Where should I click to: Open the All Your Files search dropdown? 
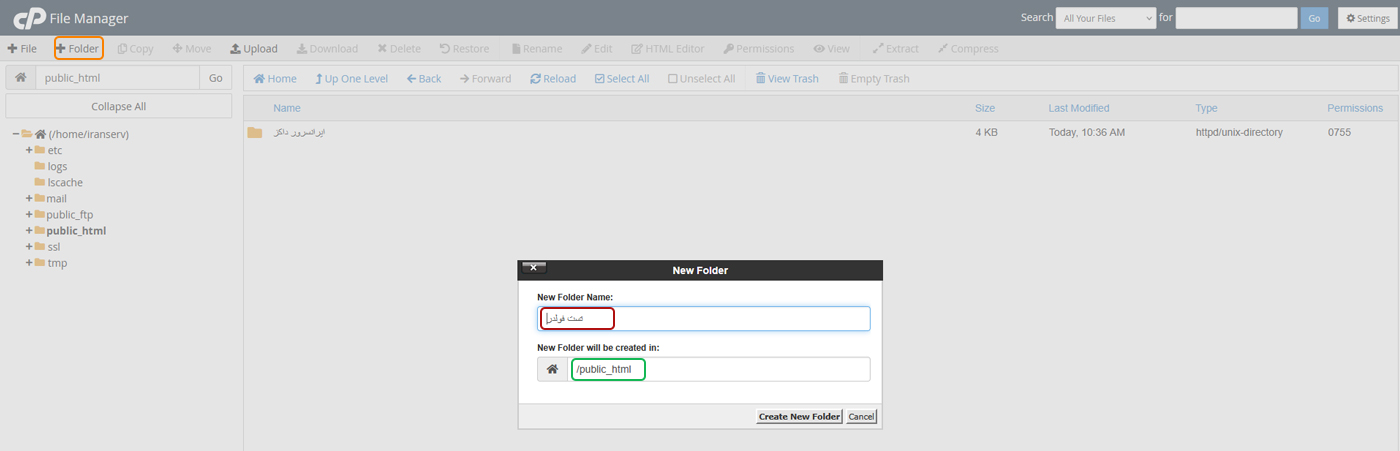tap(1105, 18)
